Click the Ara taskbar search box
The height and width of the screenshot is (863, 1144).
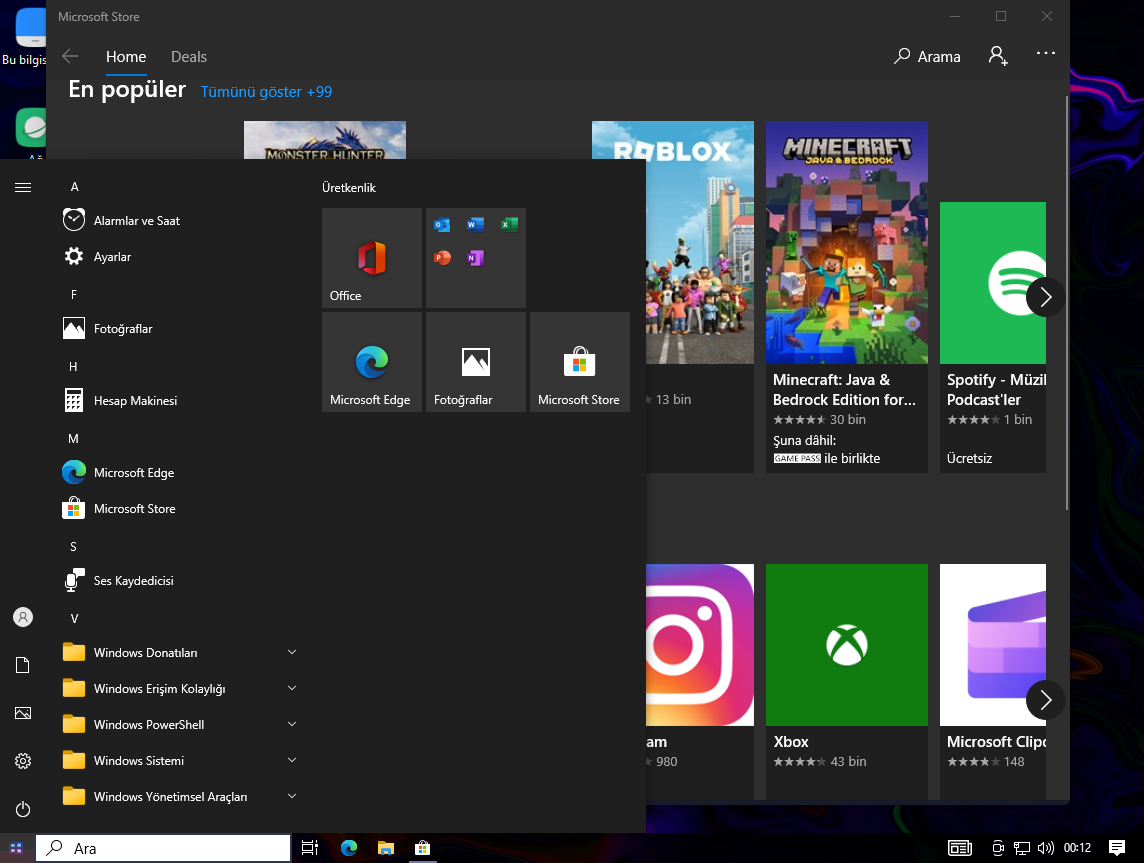click(x=165, y=848)
